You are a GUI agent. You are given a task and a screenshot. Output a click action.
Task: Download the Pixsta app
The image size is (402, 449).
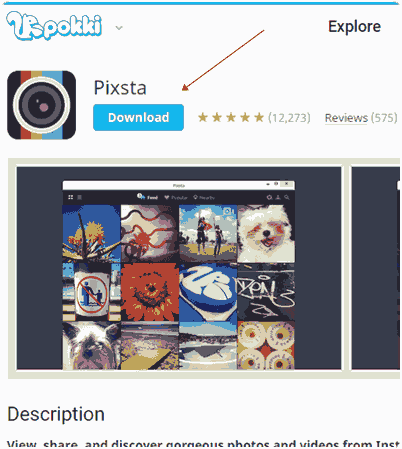click(x=138, y=117)
